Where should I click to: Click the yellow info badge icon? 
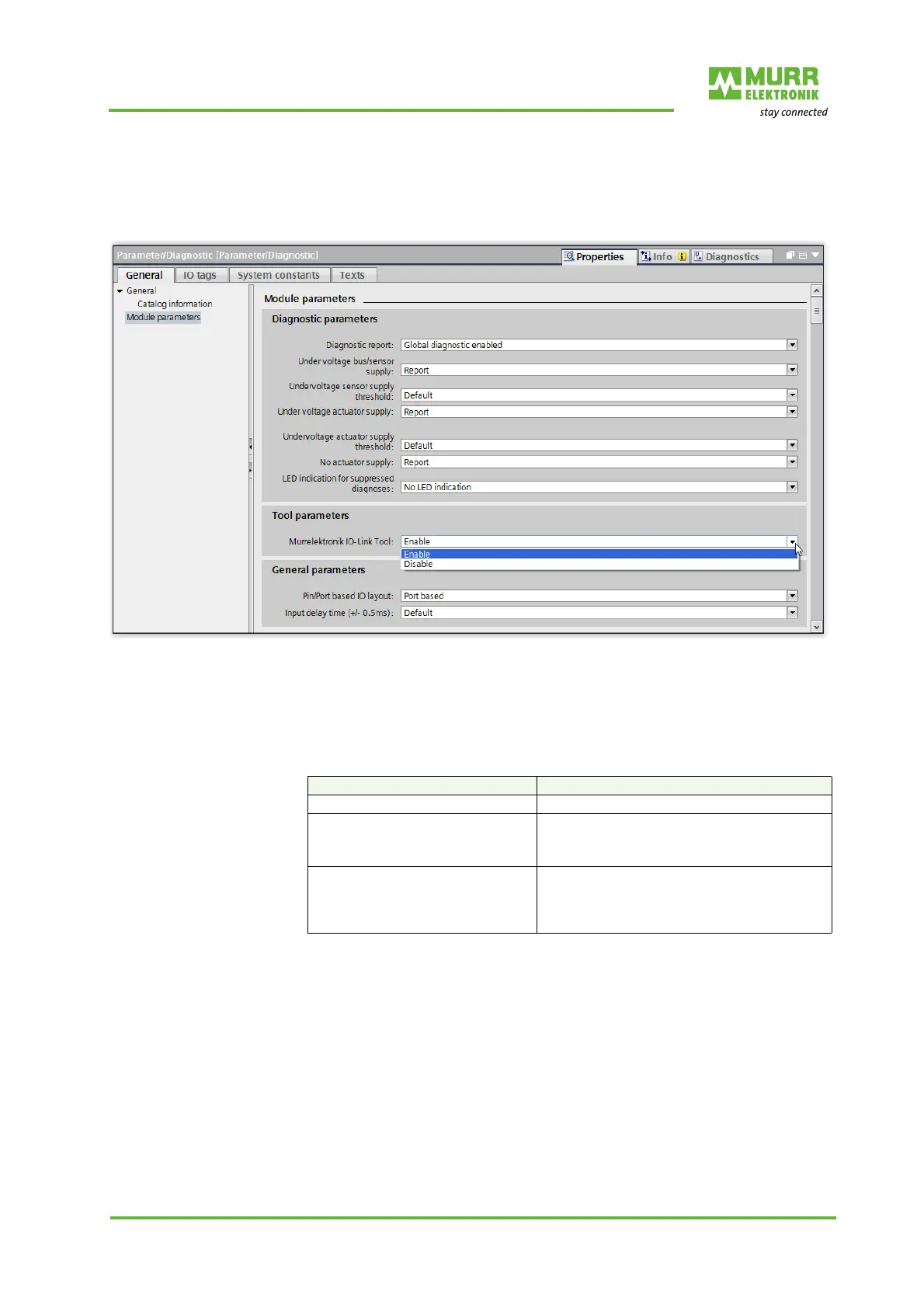pos(682,256)
